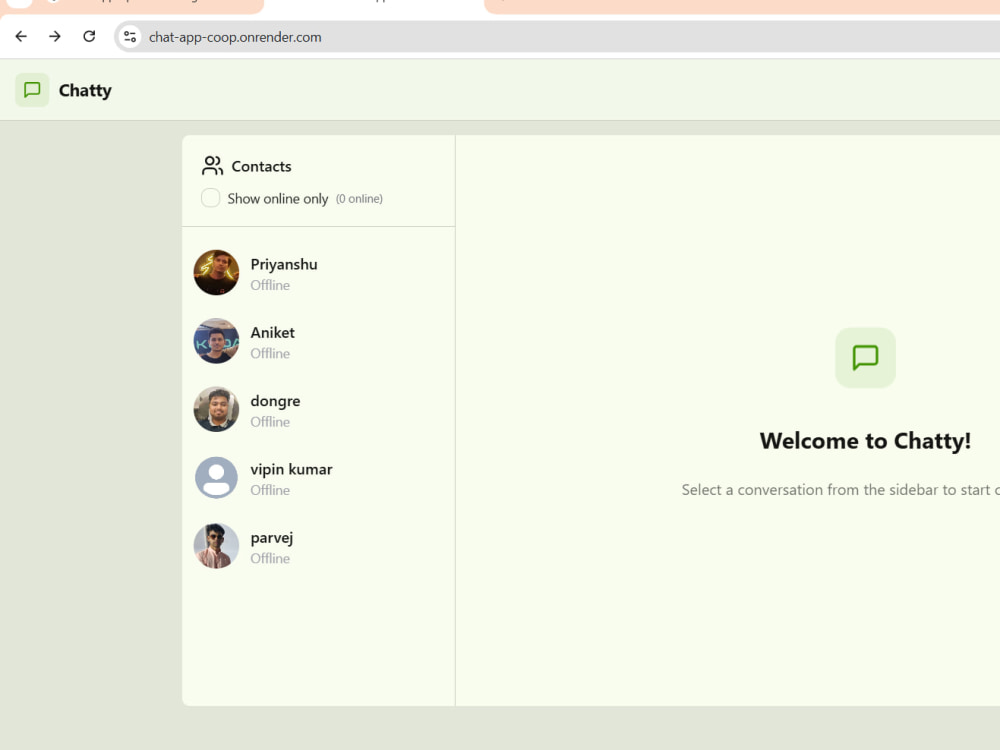Click the Chatty logo icon
Screen dimensions: 1000x750
(x=32, y=90)
